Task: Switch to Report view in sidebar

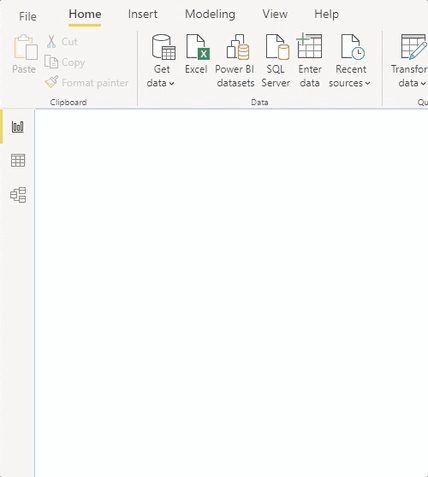Action: tap(18, 127)
